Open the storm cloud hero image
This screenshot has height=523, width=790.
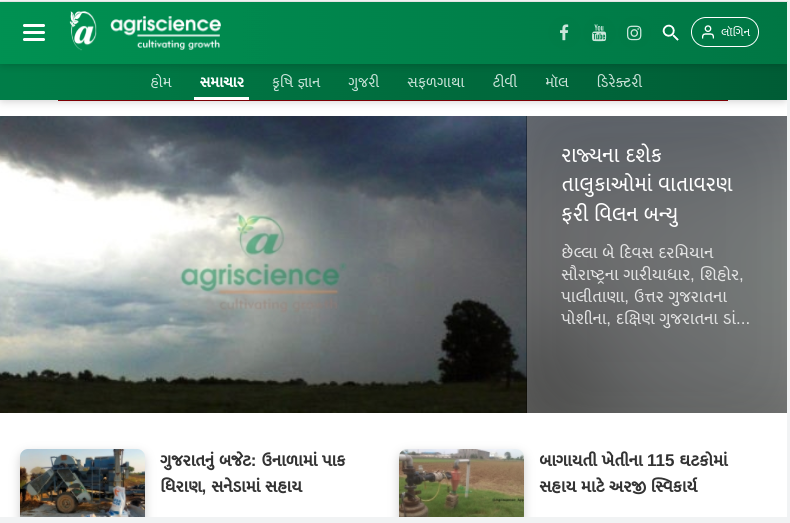263,265
